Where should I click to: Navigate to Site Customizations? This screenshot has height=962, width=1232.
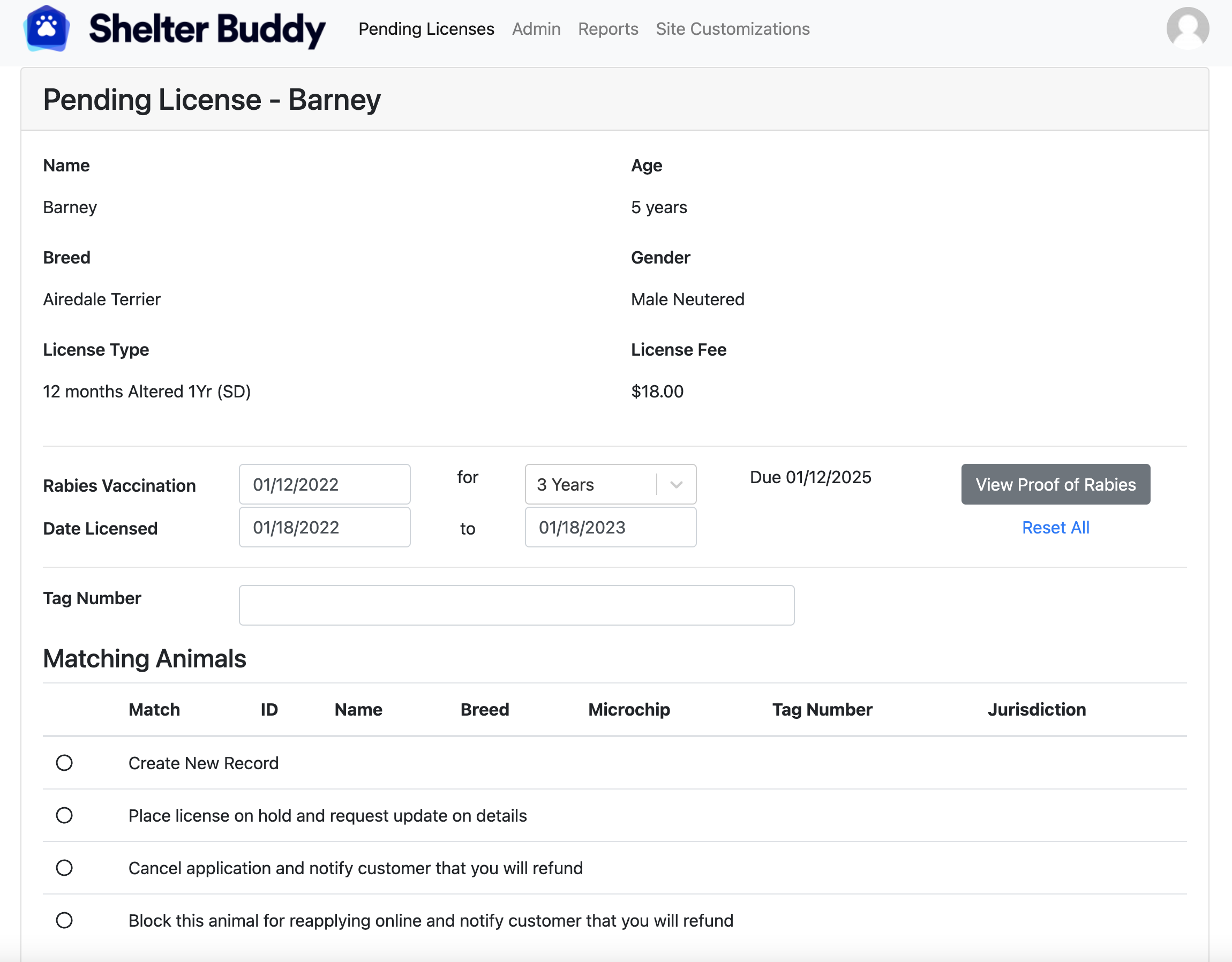(x=732, y=29)
